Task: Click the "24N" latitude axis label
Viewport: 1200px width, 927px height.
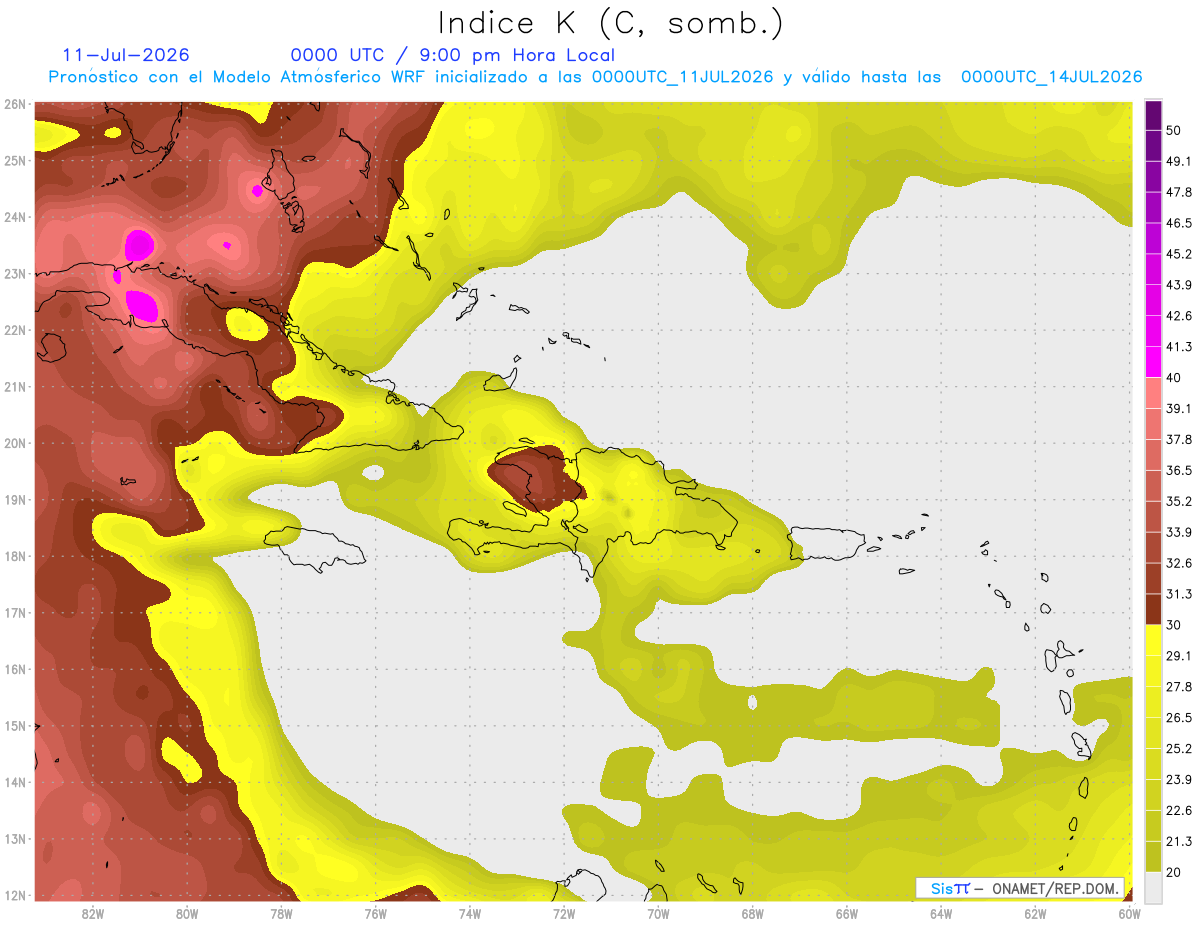Action: point(15,217)
